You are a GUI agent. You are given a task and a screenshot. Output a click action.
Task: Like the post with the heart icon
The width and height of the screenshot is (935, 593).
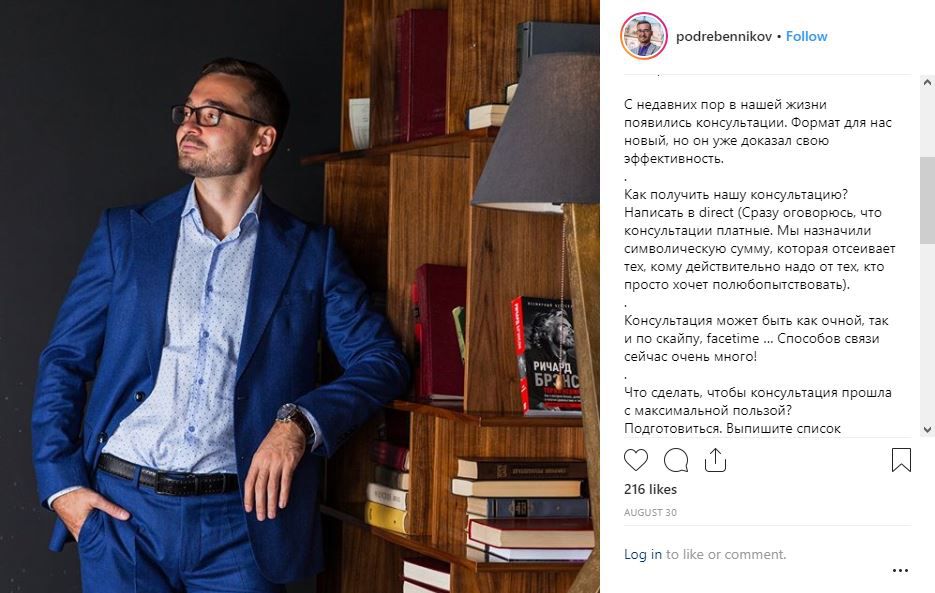click(x=636, y=460)
